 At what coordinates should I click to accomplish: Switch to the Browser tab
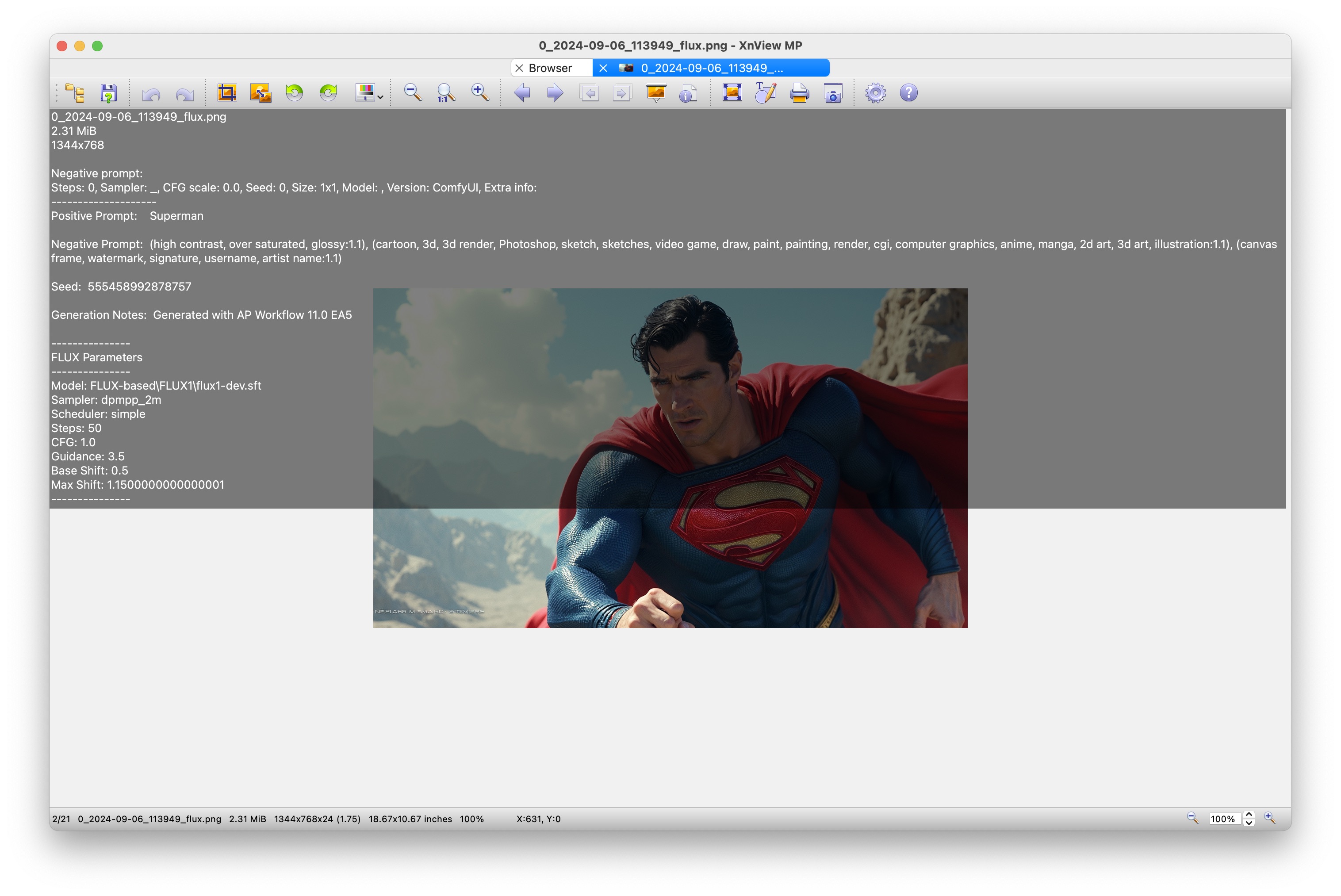(550, 68)
